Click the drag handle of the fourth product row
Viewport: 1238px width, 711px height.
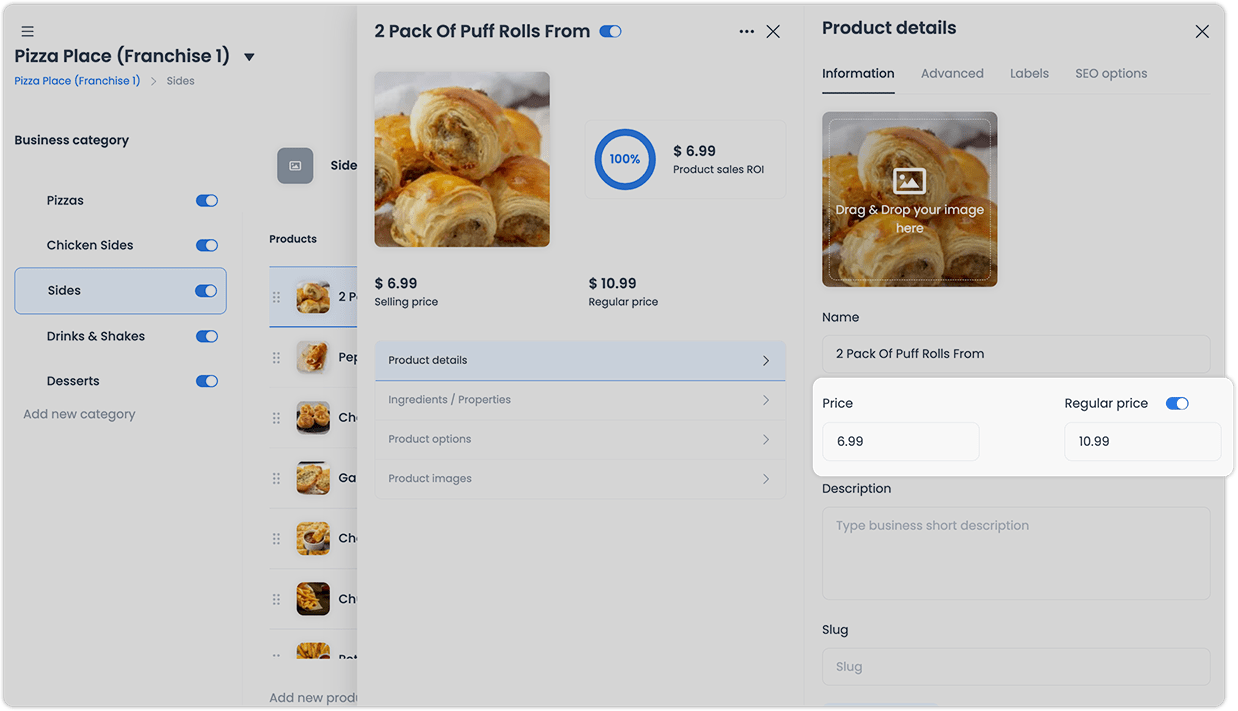point(277,478)
